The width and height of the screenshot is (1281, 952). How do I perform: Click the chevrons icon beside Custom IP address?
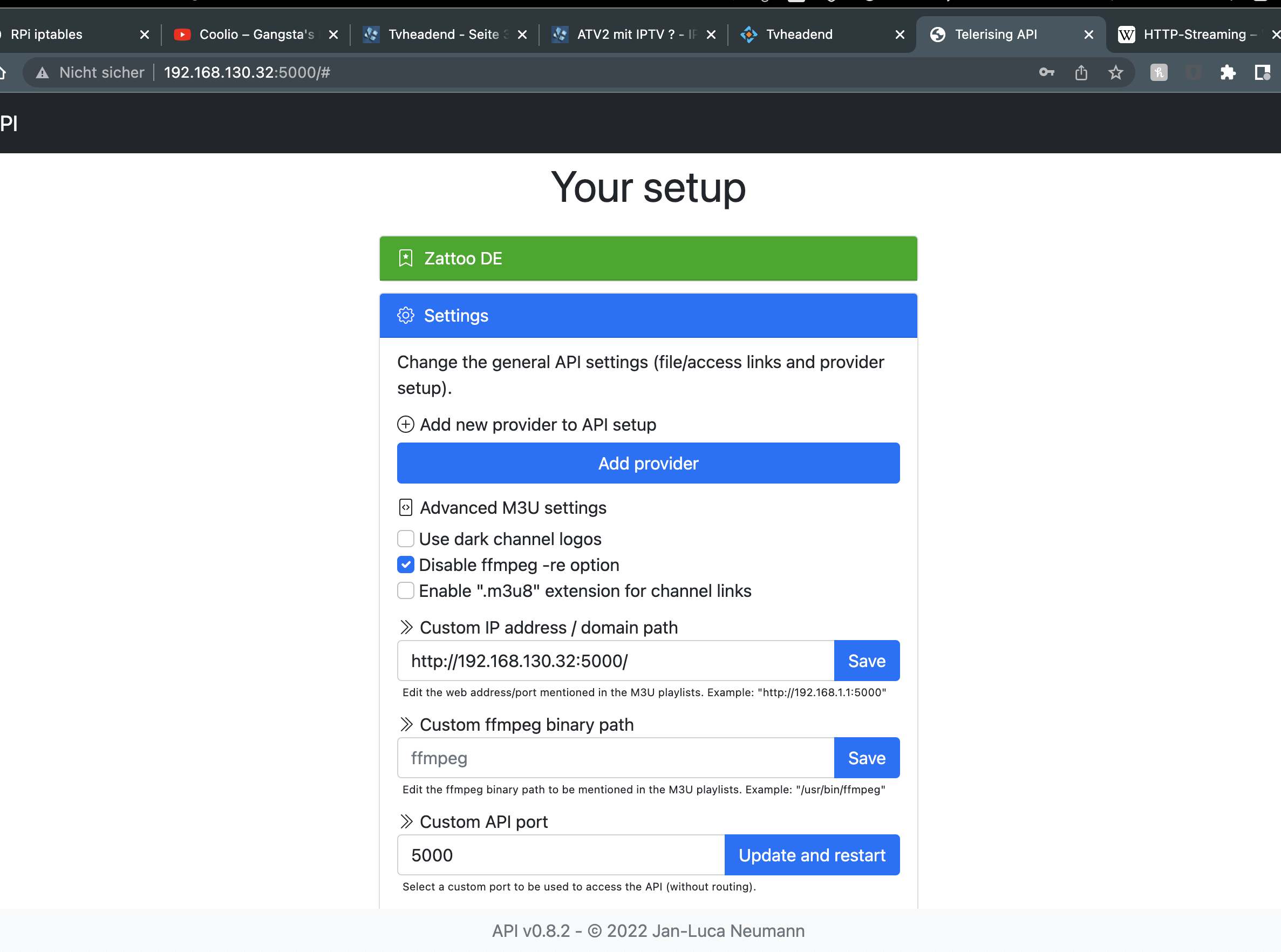(407, 627)
